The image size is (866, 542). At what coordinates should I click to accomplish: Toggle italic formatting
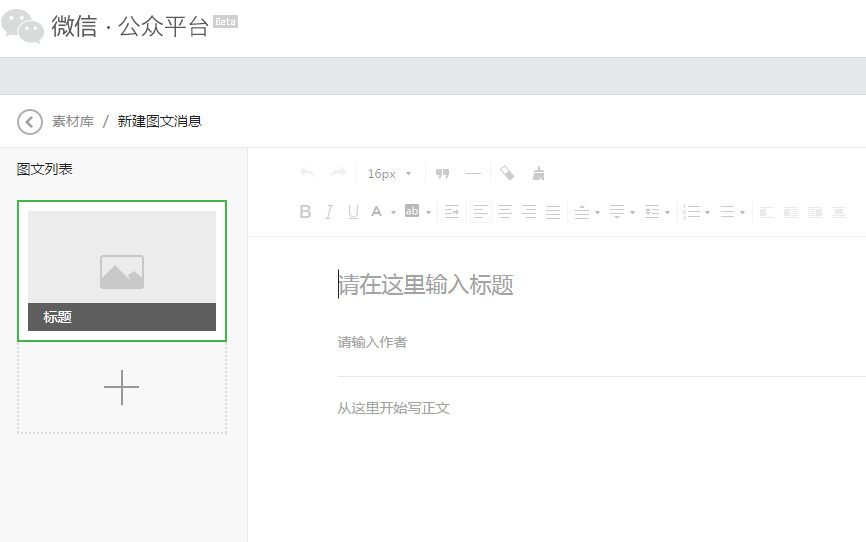pyautogui.click(x=329, y=212)
